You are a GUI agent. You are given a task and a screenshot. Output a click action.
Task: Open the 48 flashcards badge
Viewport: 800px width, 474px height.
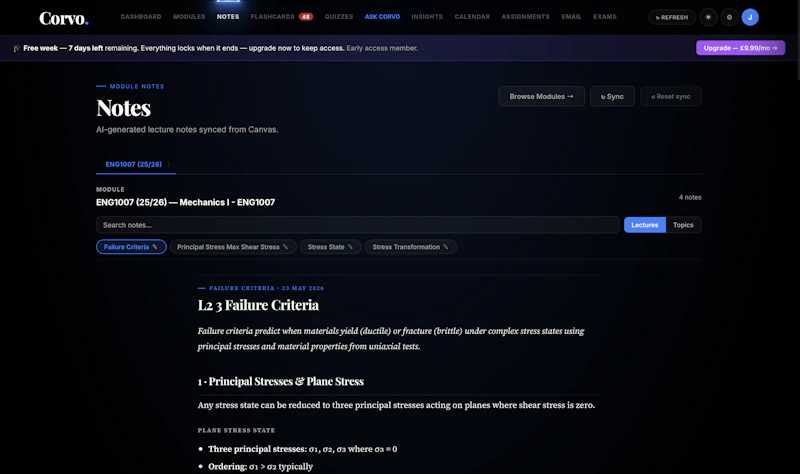[306, 17]
